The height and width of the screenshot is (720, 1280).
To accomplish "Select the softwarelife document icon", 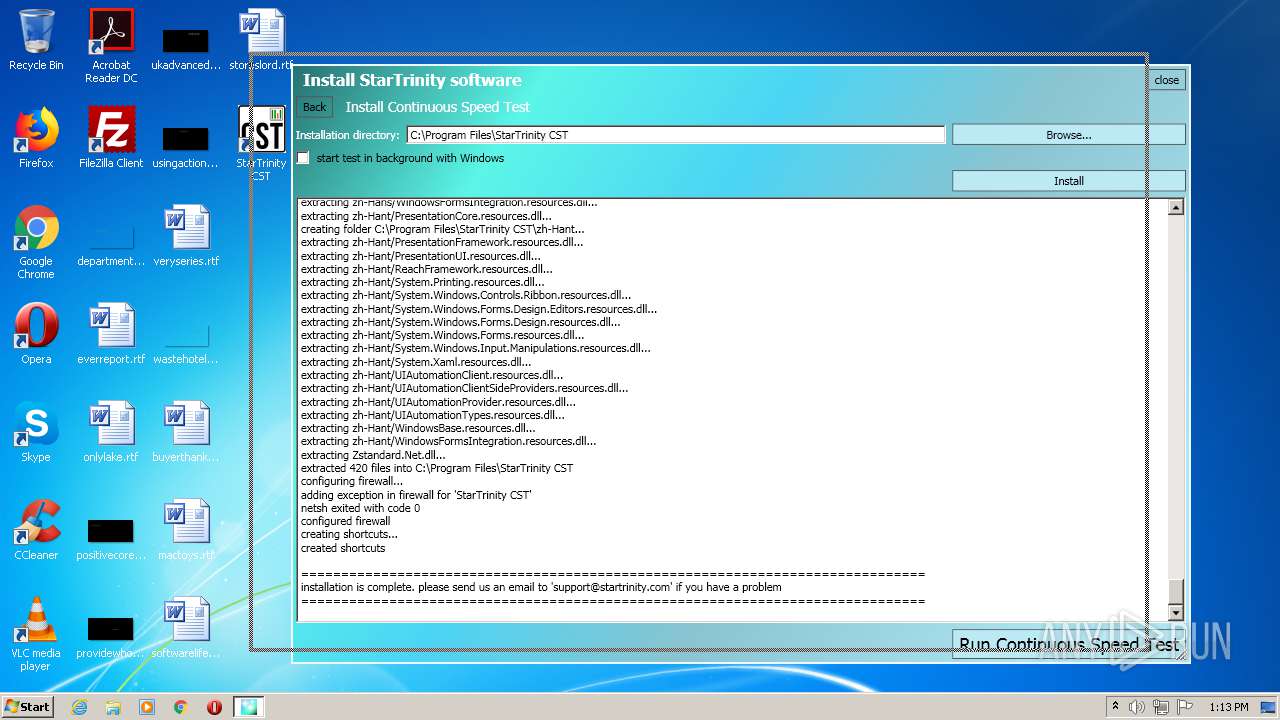I will 186,628.
